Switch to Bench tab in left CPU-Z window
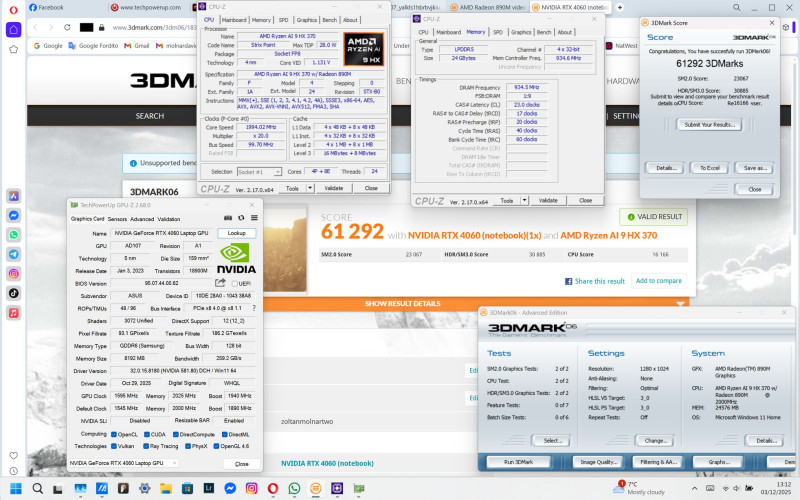 click(330, 20)
